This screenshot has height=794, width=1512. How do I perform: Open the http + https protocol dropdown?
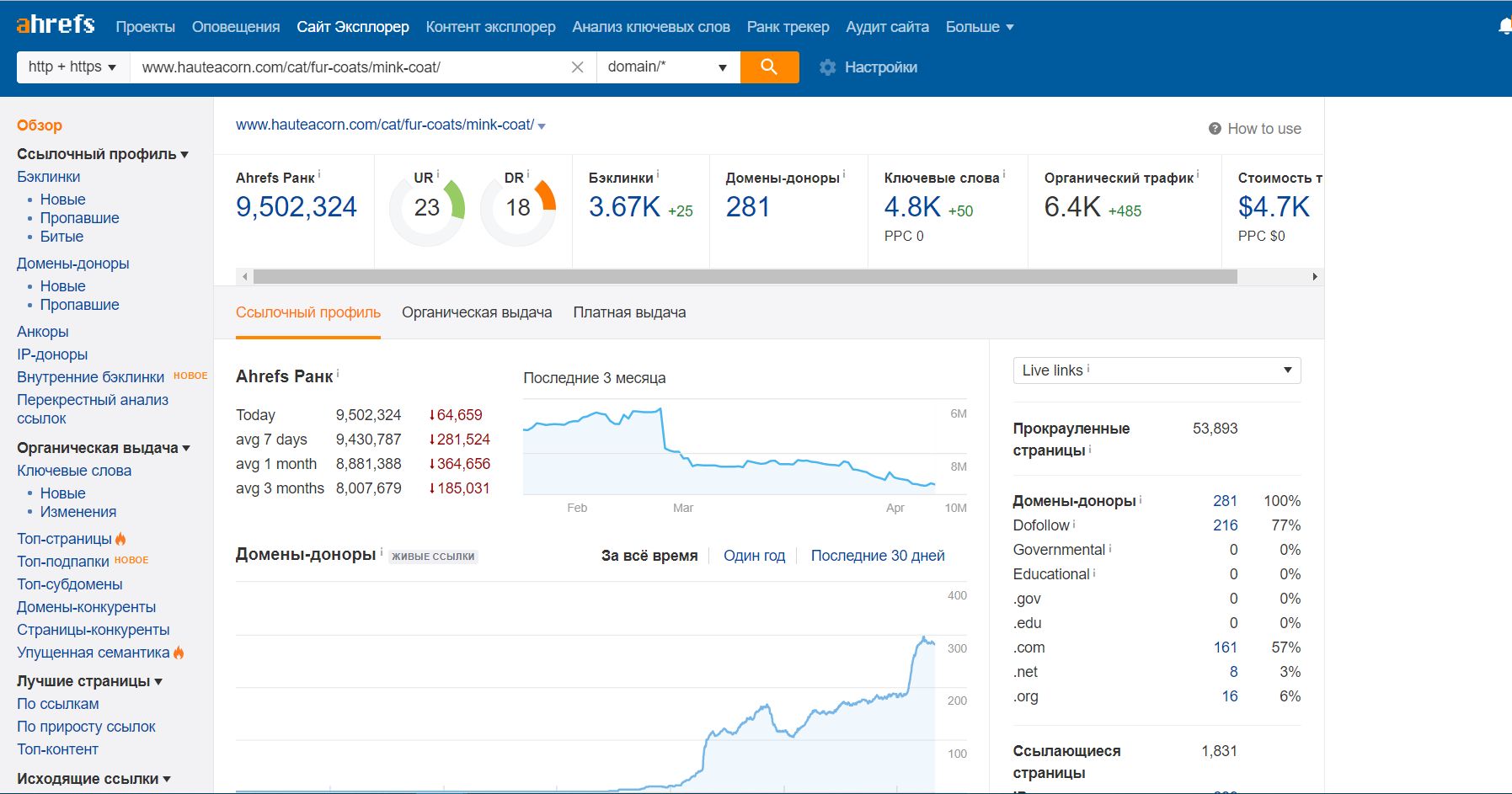coord(72,67)
